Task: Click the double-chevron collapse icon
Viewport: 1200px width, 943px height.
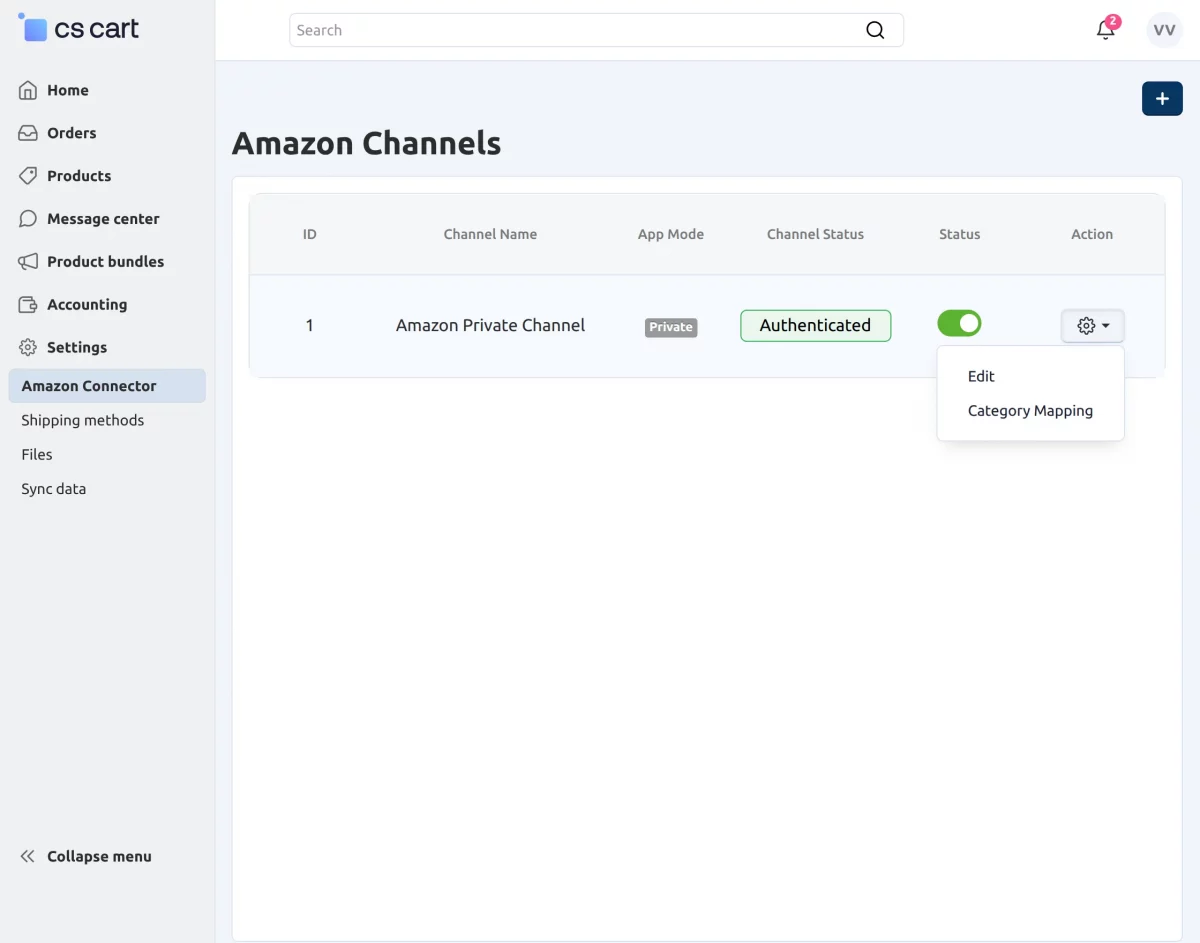Action: click(28, 856)
